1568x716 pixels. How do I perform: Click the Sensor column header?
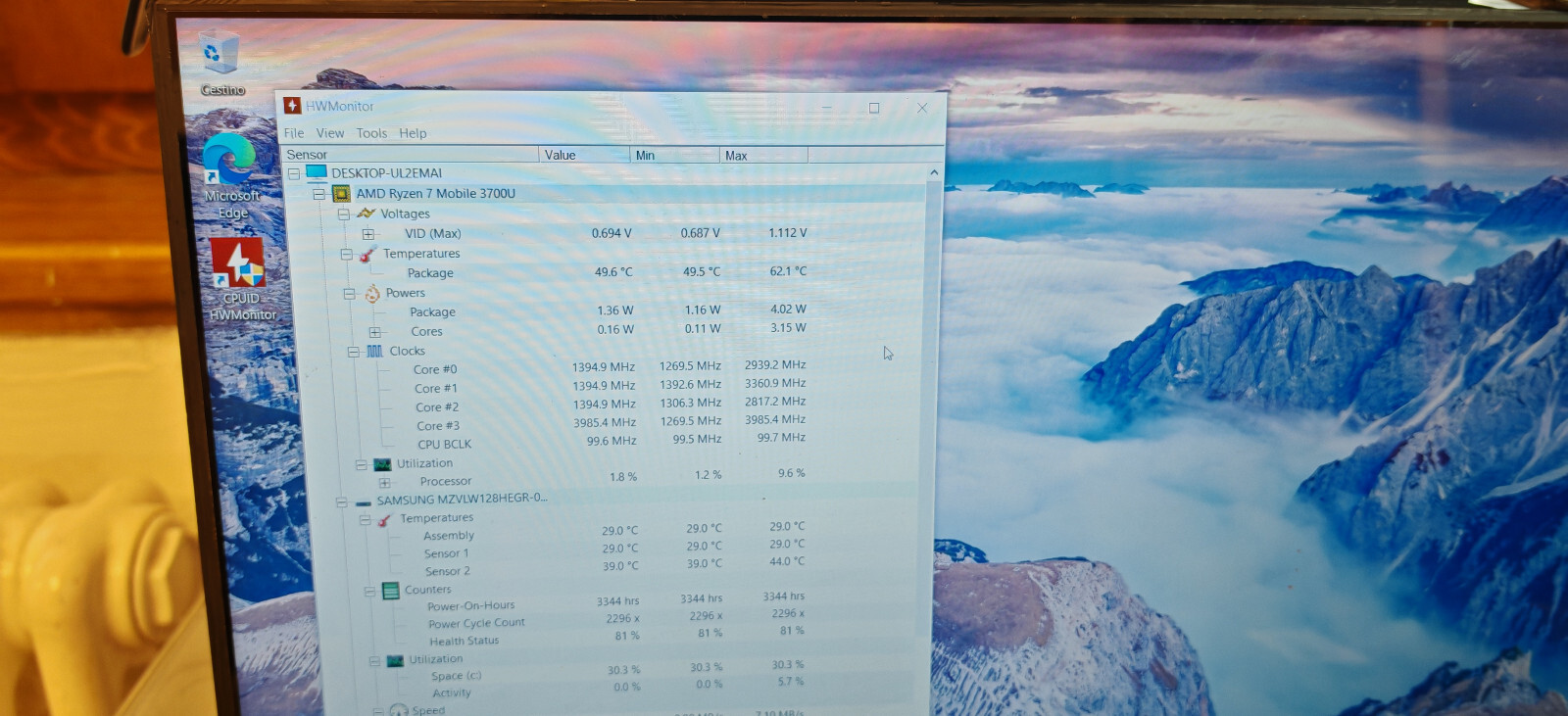410,155
